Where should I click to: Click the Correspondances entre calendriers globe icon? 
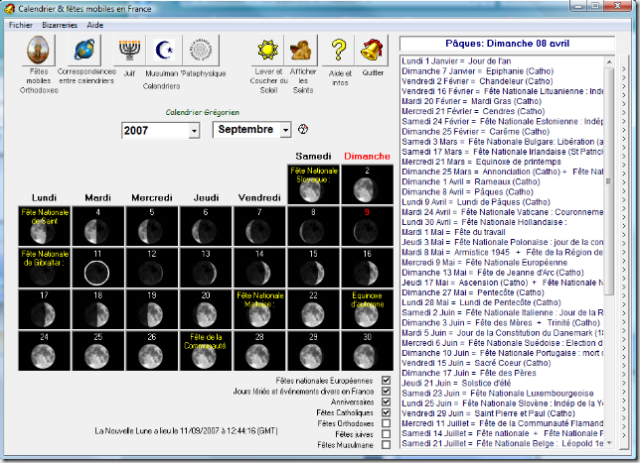[x=84, y=49]
